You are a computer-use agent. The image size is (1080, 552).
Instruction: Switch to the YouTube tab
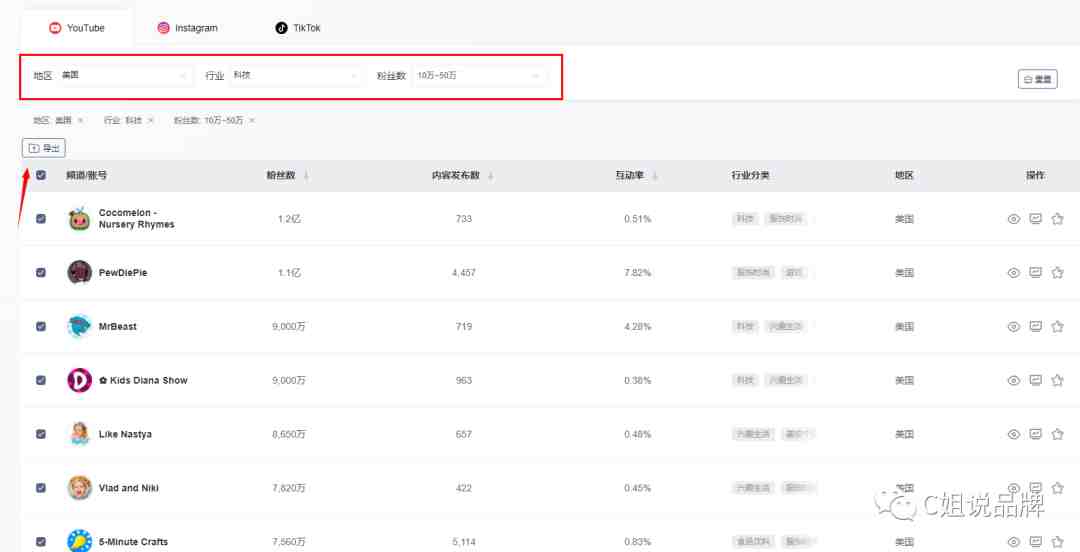click(x=76, y=28)
